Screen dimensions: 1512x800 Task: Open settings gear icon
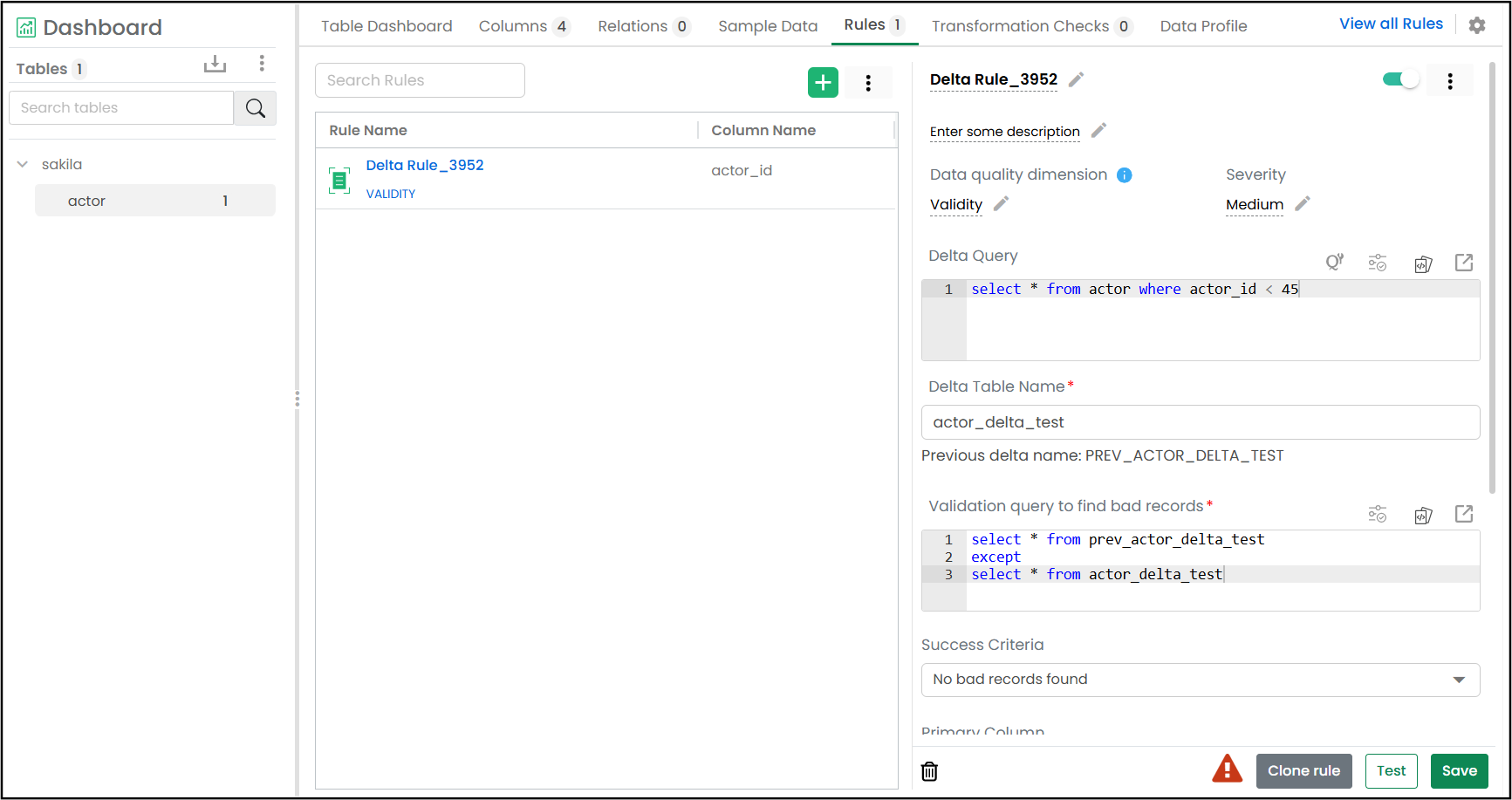click(x=1477, y=25)
